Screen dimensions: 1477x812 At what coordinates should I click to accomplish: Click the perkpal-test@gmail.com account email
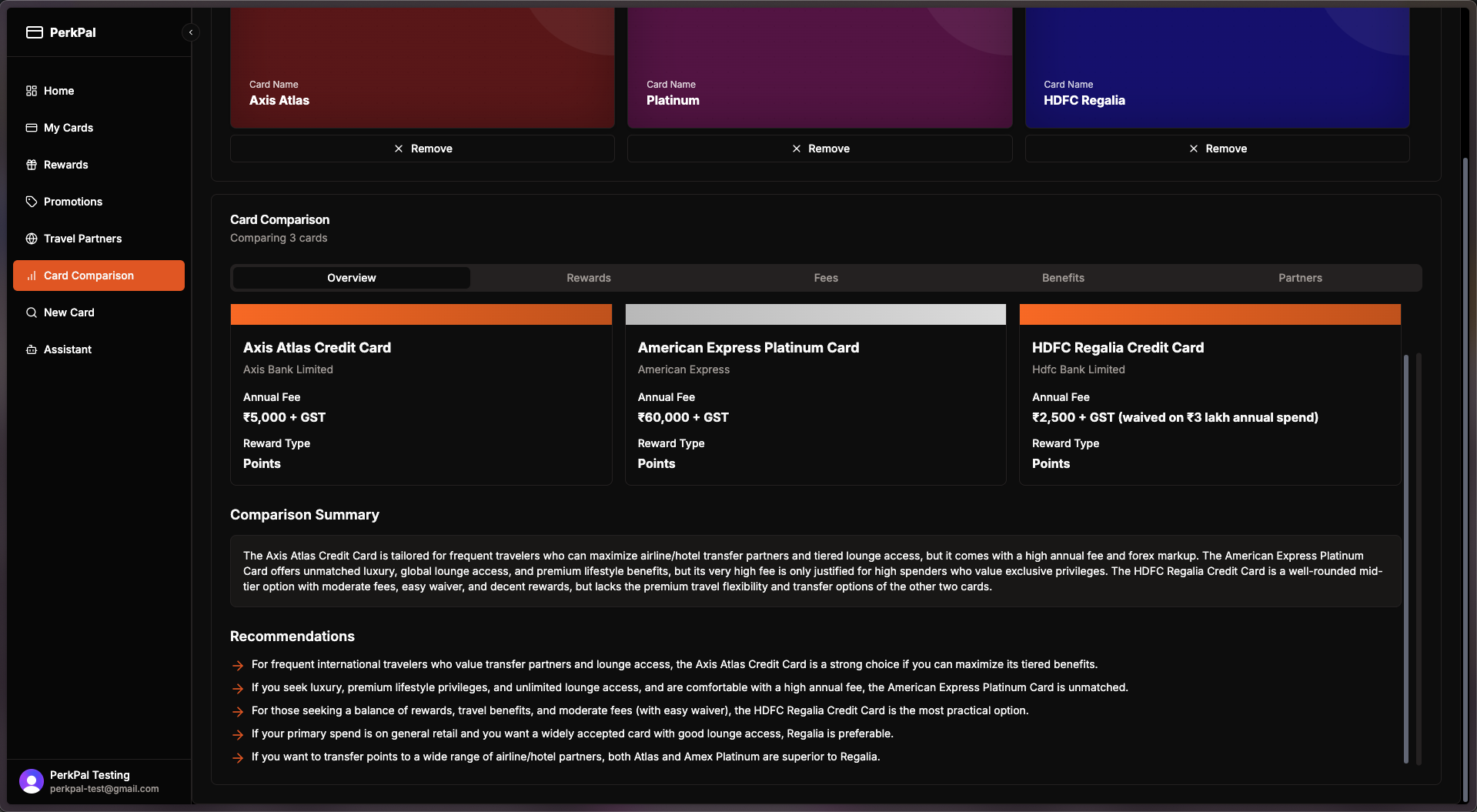coord(104,789)
